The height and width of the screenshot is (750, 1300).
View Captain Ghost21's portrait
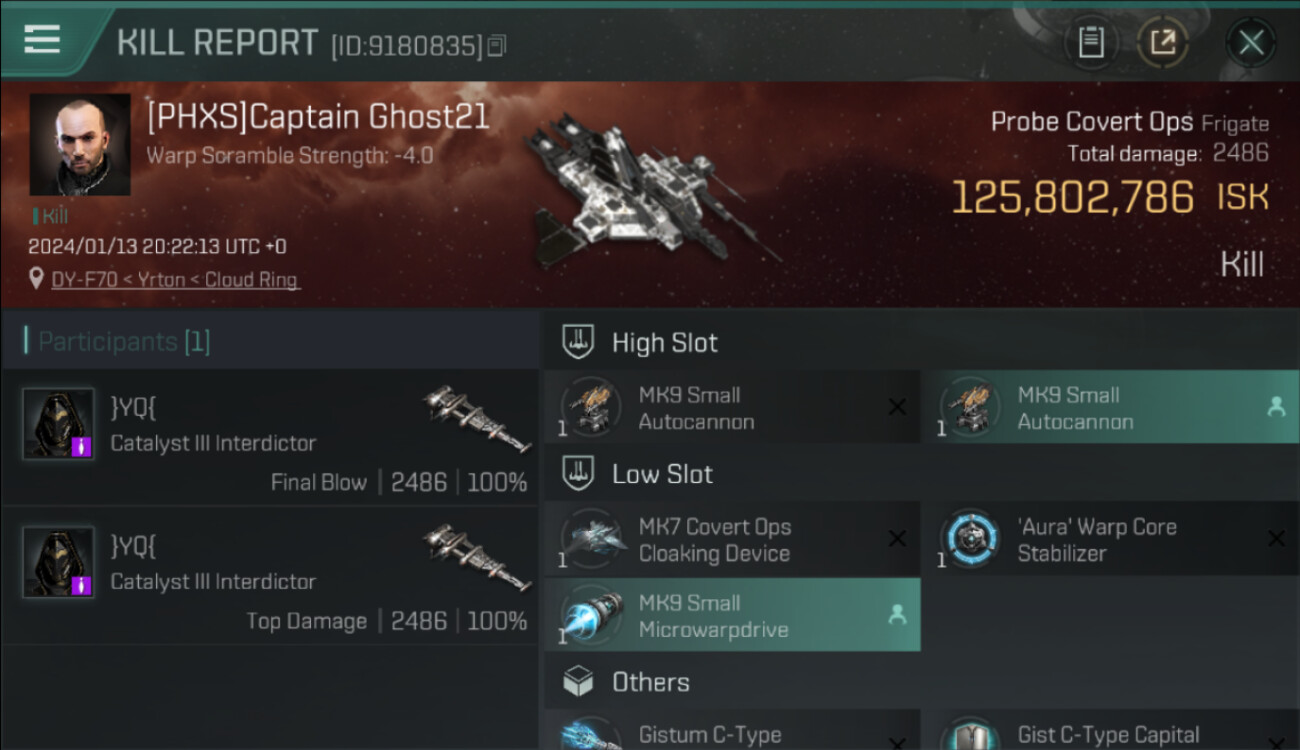80,145
